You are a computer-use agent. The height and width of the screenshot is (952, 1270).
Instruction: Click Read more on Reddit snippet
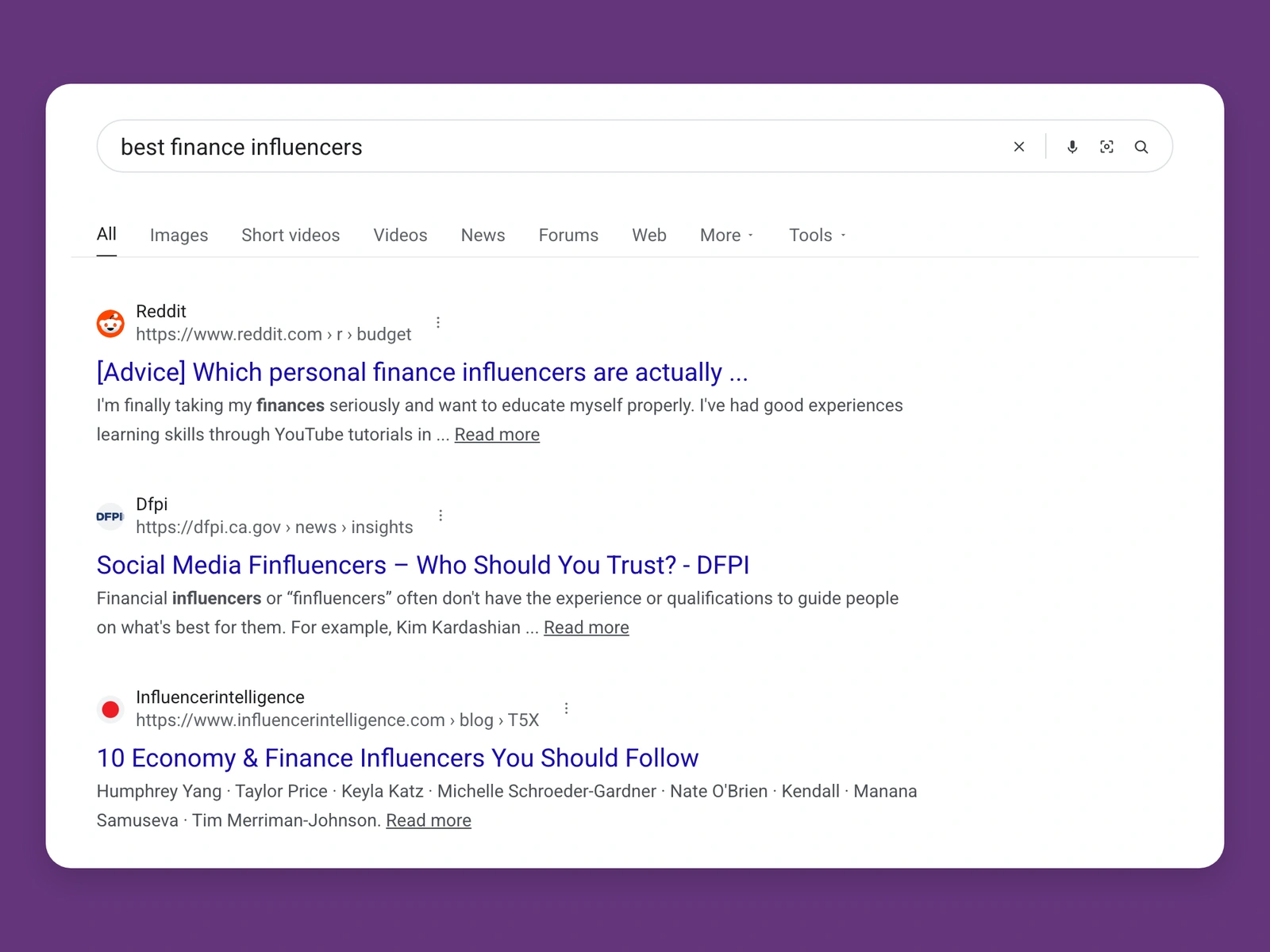[x=497, y=435]
